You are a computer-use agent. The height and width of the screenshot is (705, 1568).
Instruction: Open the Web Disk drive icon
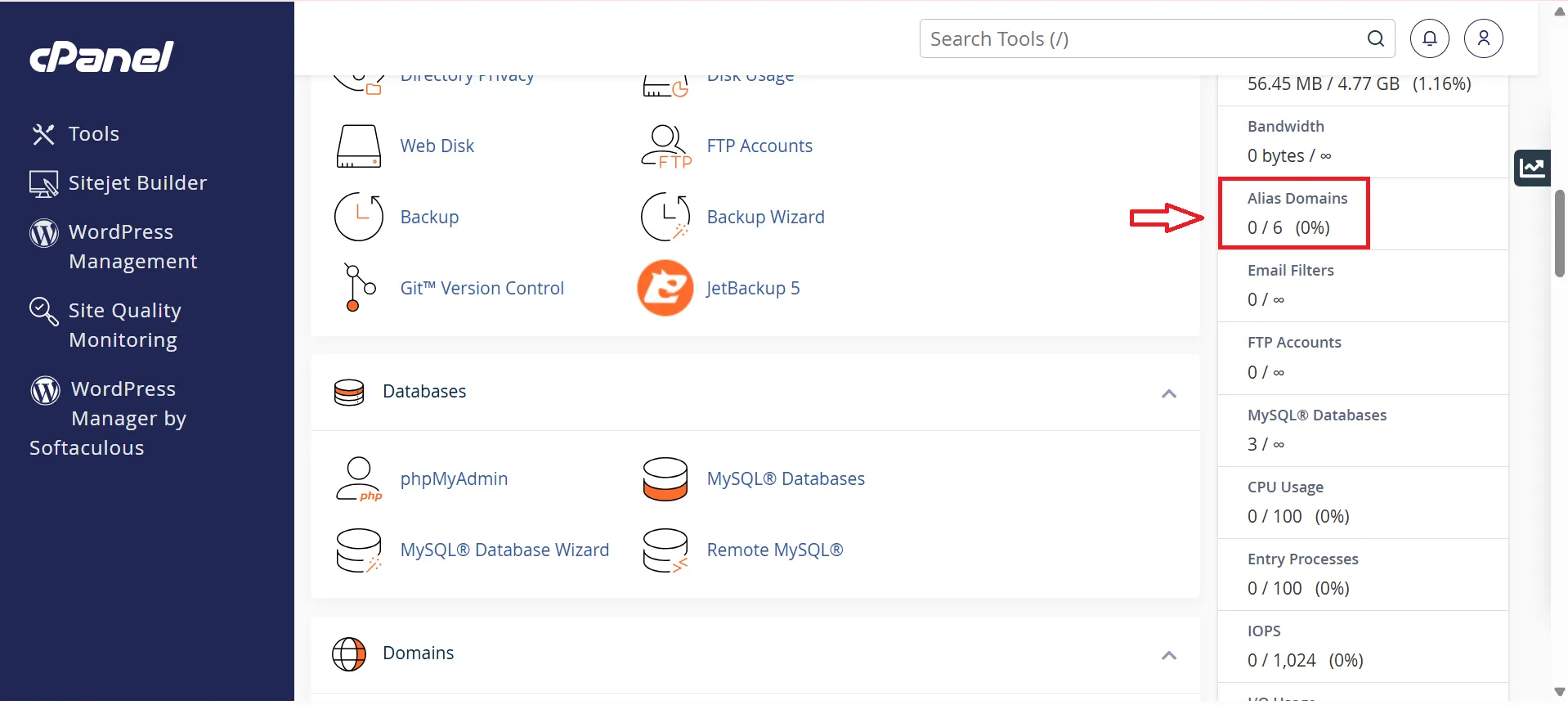click(x=358, y=146)
